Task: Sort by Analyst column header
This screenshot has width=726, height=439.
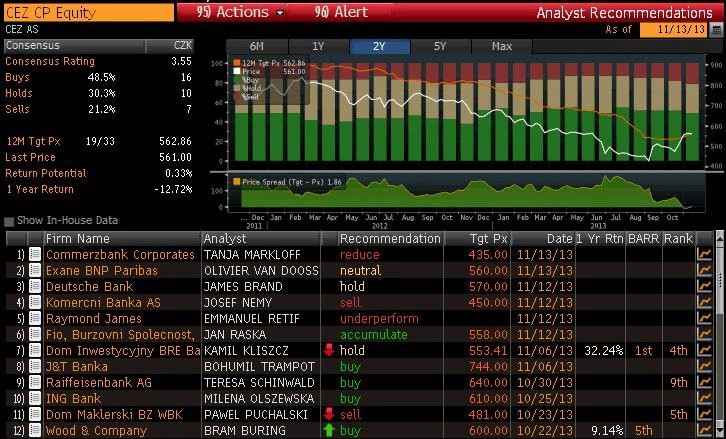Action: (x=261, y=239)
